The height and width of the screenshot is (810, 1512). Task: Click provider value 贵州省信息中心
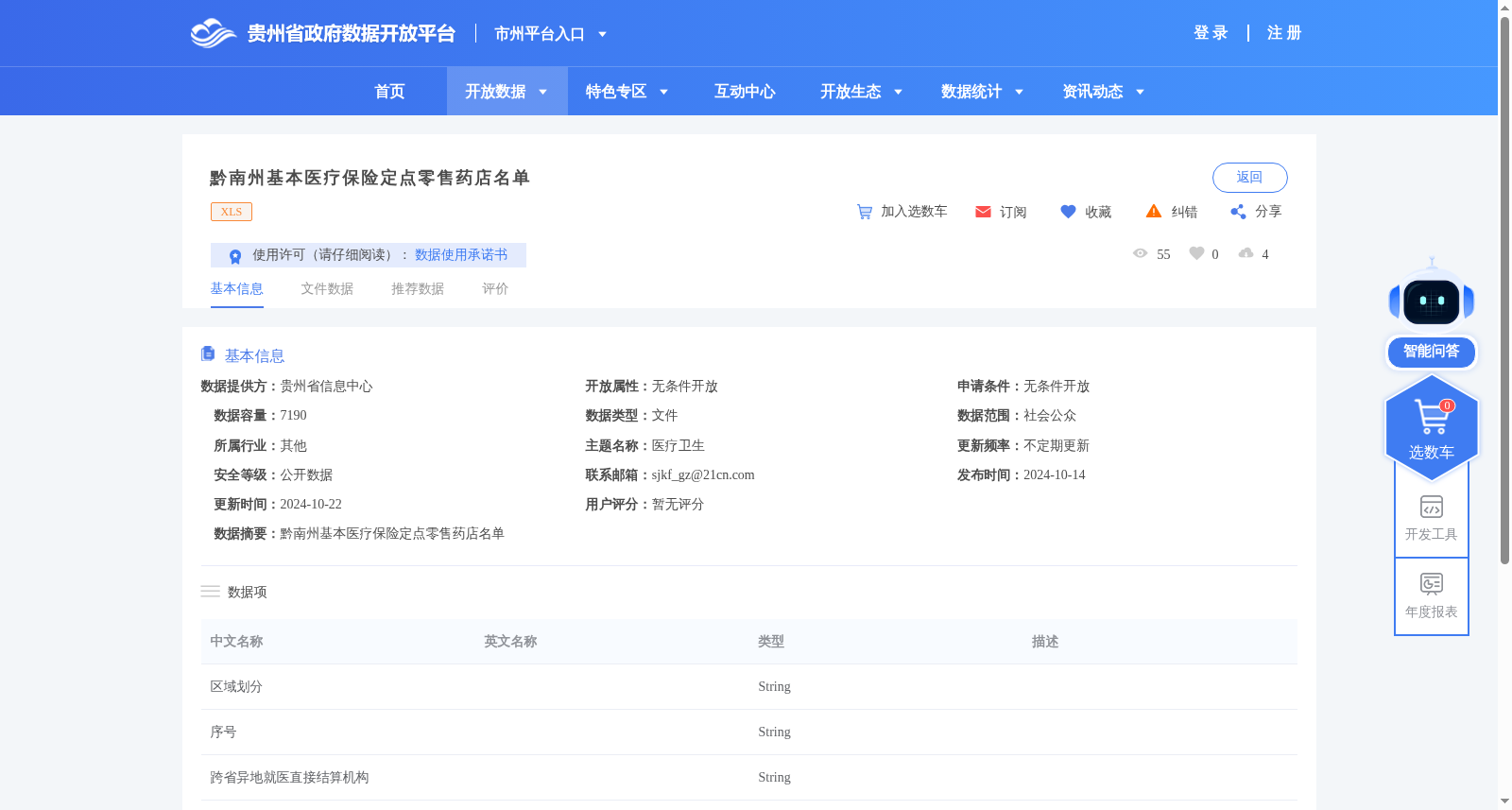(x=326, y=387)
